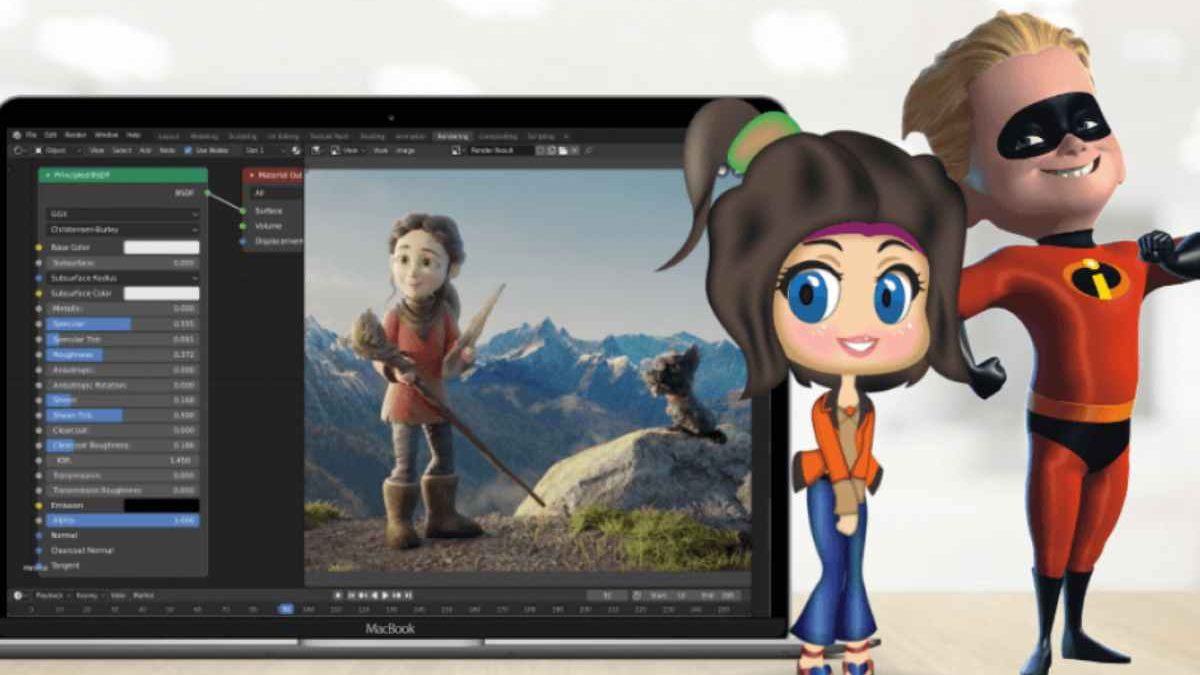Play the animation forward
This screenshot has height=675, width=1200.
385,595
